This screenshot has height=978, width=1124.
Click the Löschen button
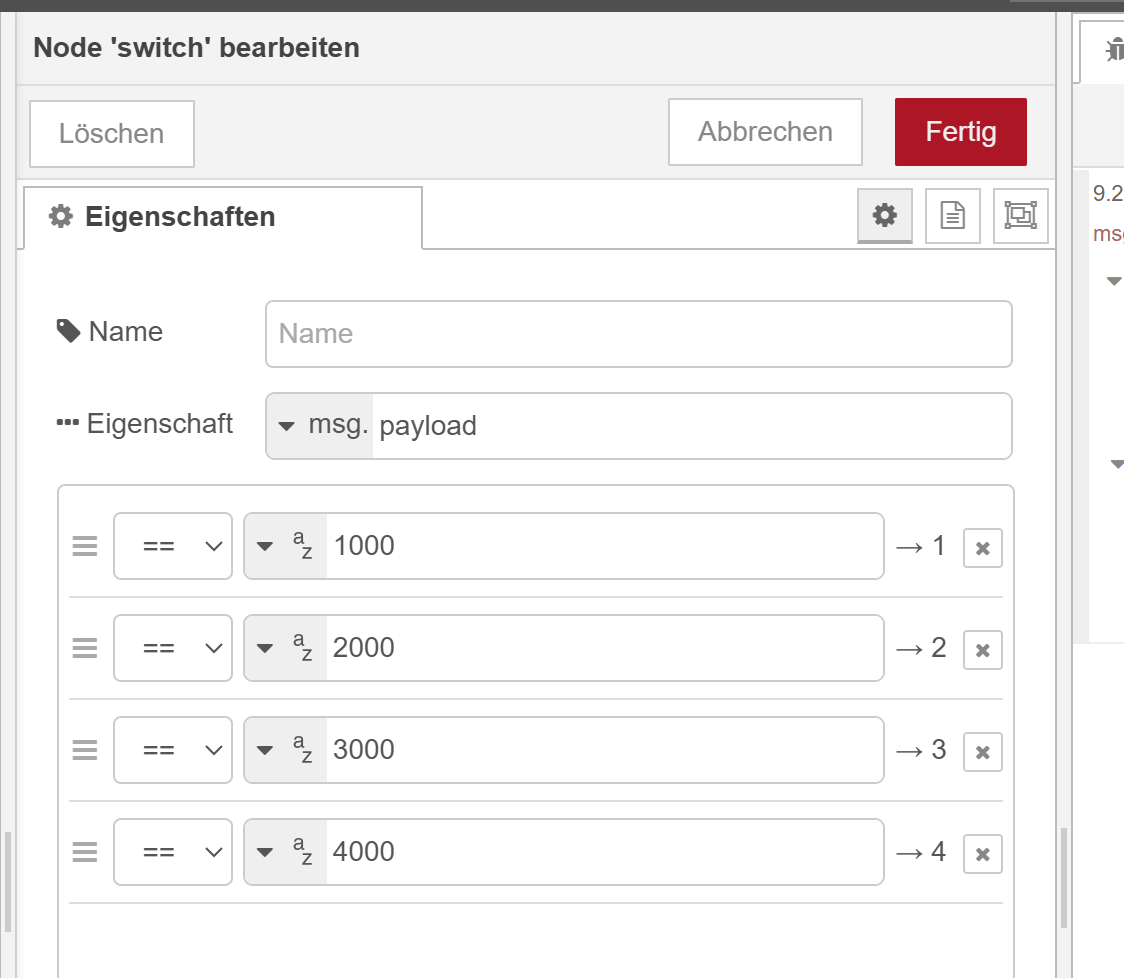[x=111, y=134]
